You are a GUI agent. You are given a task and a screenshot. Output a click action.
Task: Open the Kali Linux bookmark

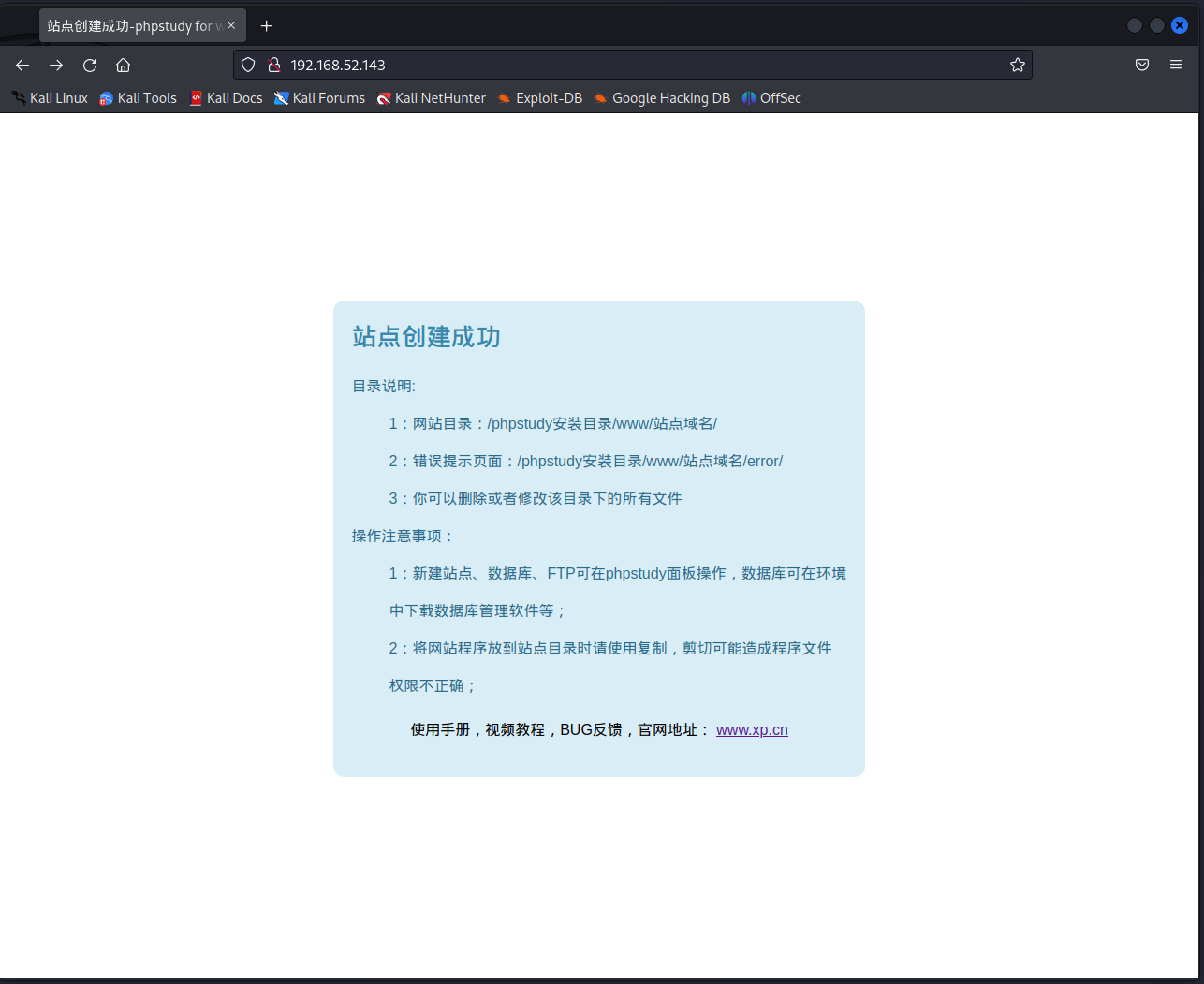(50, 98)
